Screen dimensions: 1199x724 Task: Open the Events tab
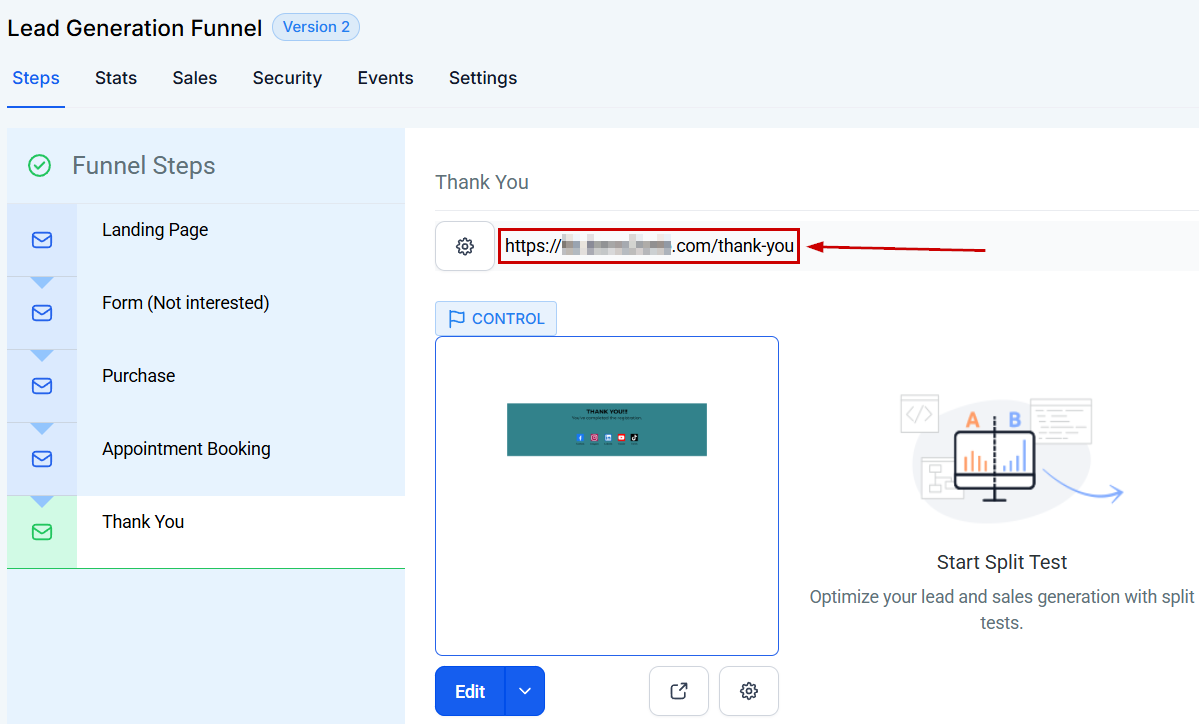[x=385, y=78]
